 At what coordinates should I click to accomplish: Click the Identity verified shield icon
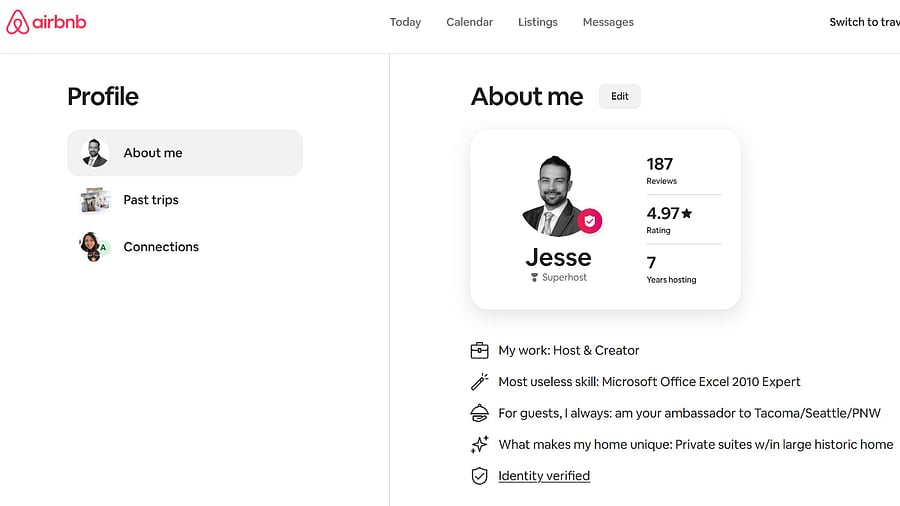[479, 476]
